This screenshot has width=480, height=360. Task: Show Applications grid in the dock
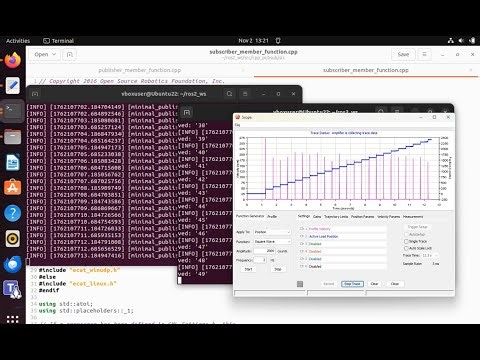(x=13, y=319)
